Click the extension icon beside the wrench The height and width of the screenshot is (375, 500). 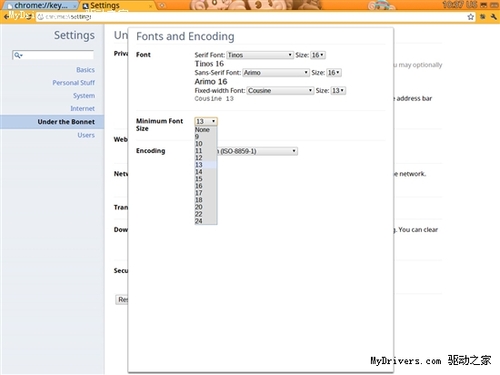[x=482, y=17]
